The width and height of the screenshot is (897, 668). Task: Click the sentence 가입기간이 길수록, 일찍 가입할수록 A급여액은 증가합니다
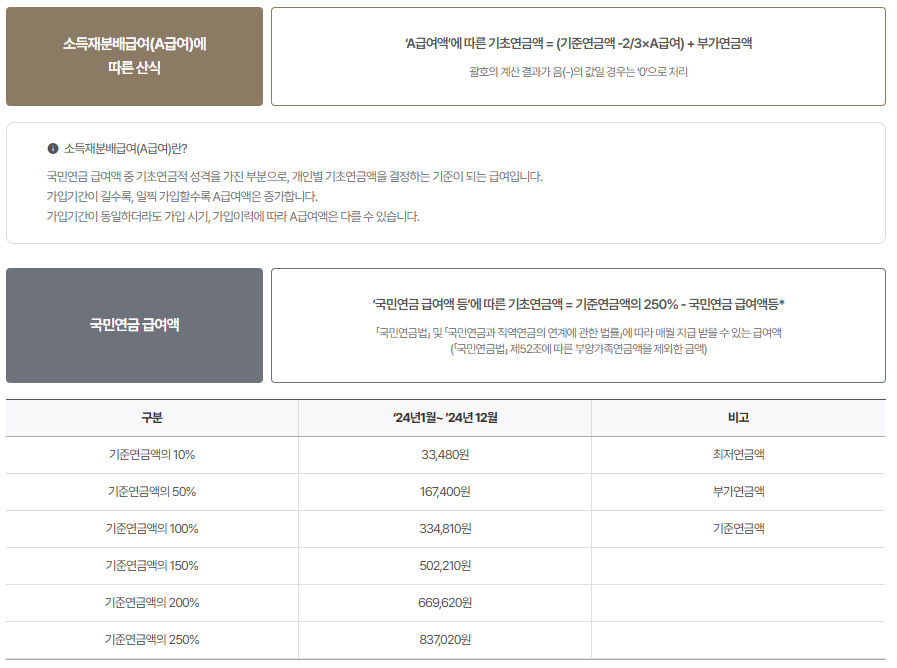point(182,197)
